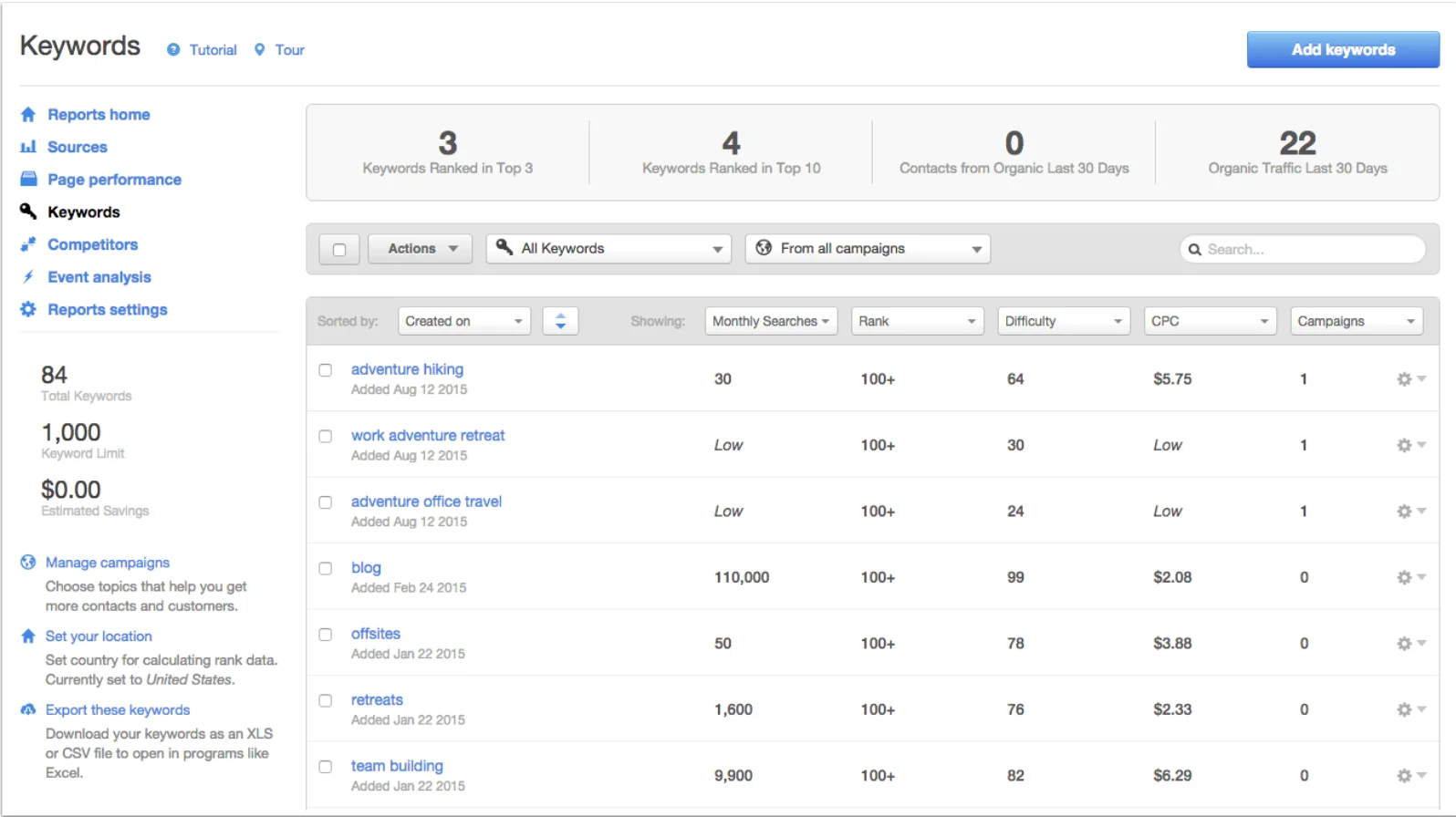
Task: Open the blog keyword link
Action: [366, 568]
